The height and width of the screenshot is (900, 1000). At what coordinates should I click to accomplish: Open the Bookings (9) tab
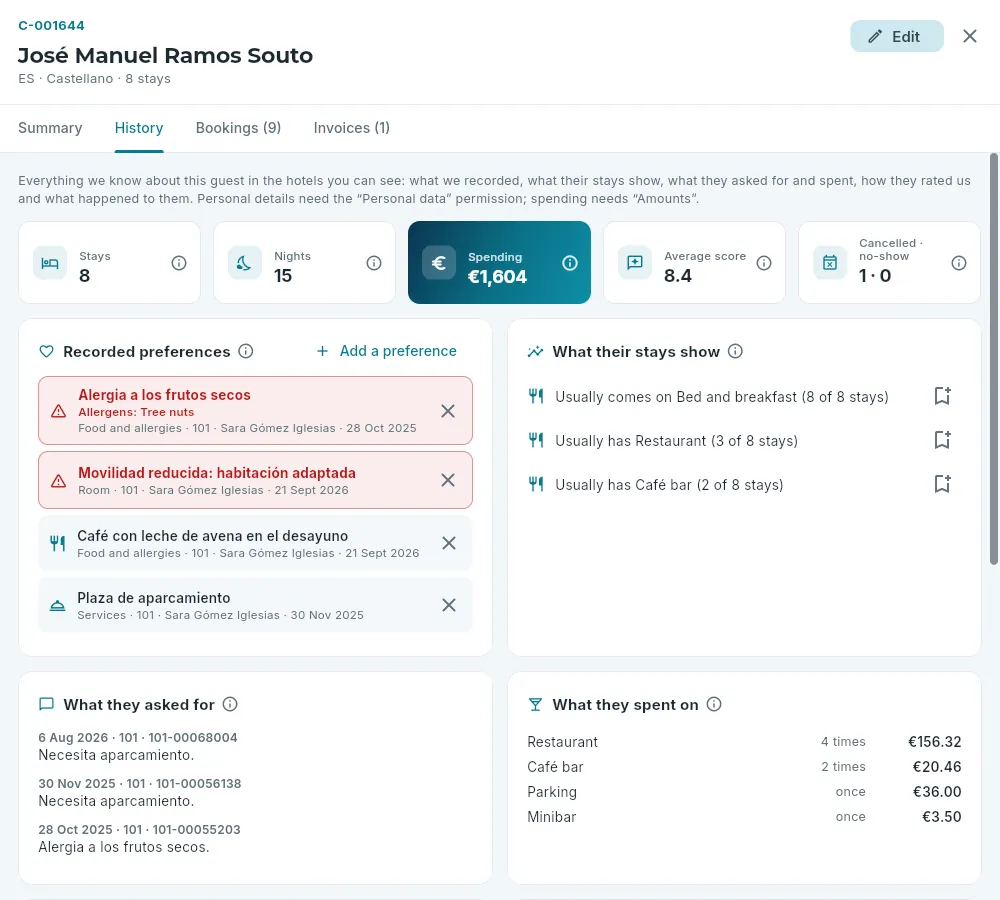pos(239,128)
